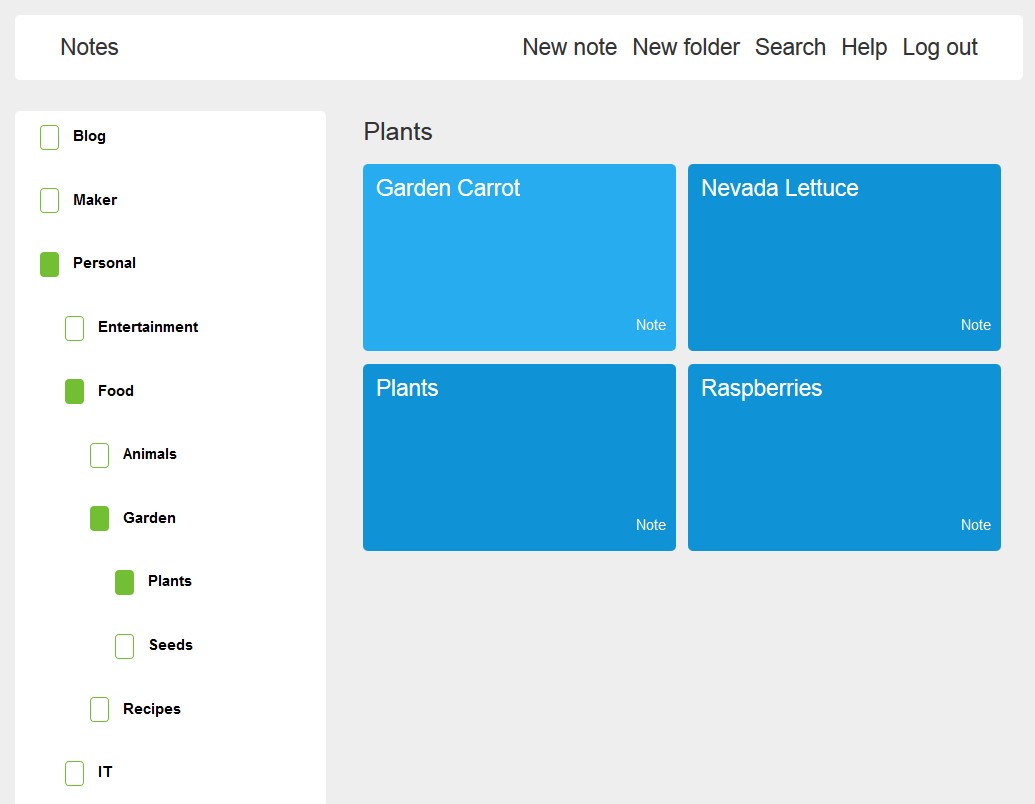The width and height of the screenshot is (1035, 804).
Task: Open the Blog folder label
Action: [89, 136]
